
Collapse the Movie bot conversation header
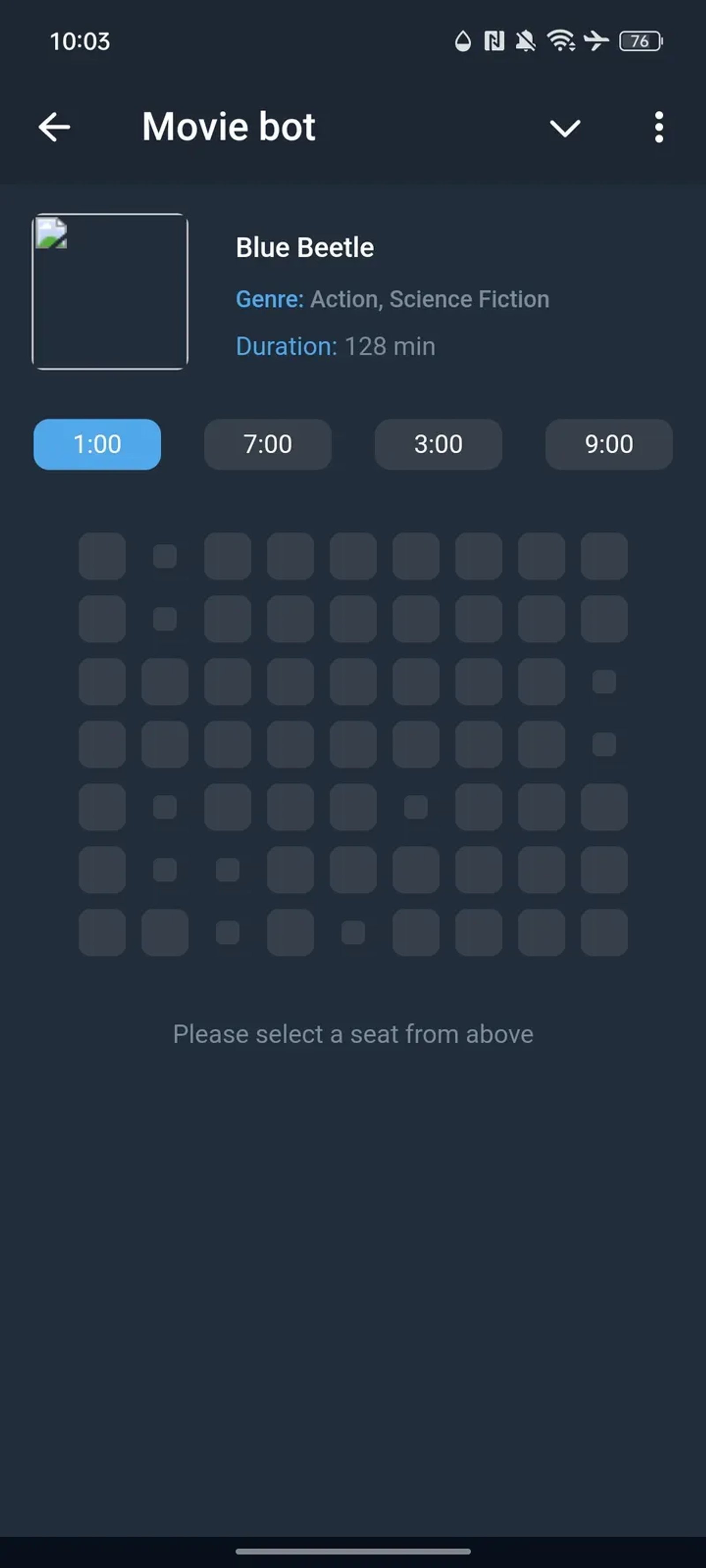[x=565, y=128]
